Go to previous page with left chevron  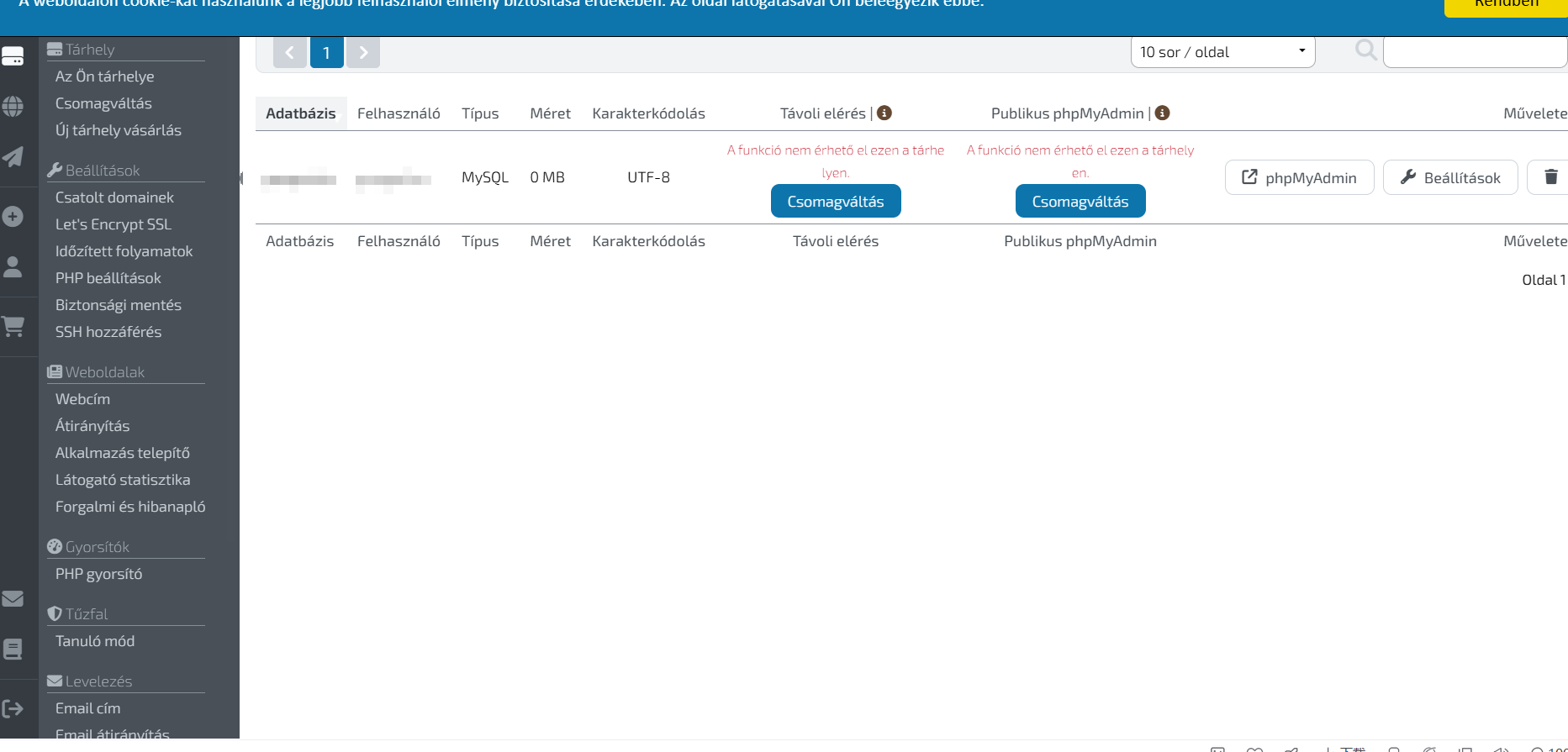pos(290,52)
